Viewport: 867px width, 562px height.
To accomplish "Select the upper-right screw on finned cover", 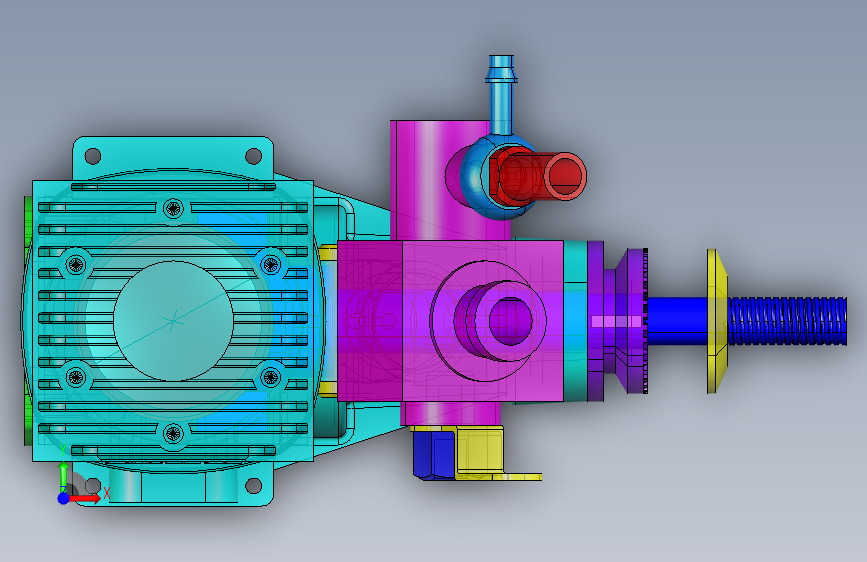I will 271,264.
